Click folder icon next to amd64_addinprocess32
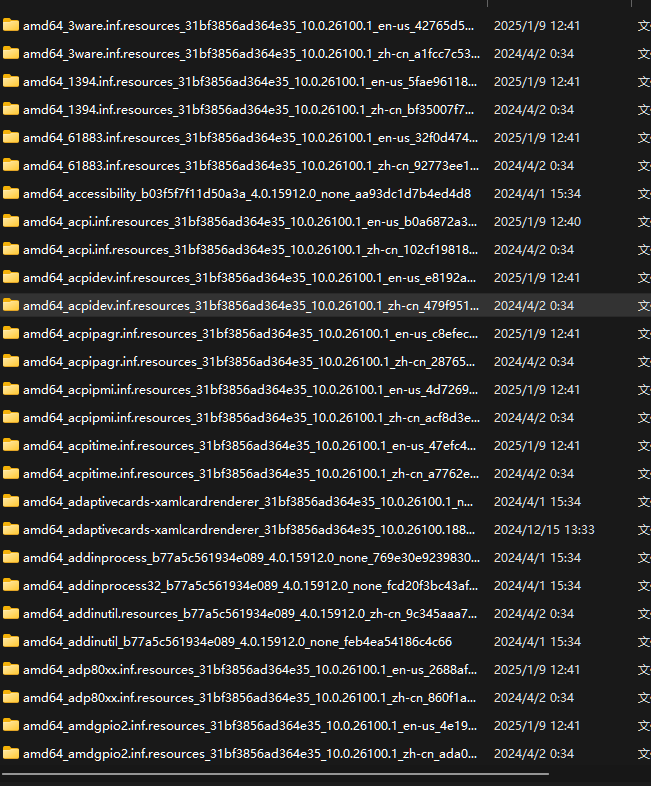The image size is (651, 786). tap(11, 585)
